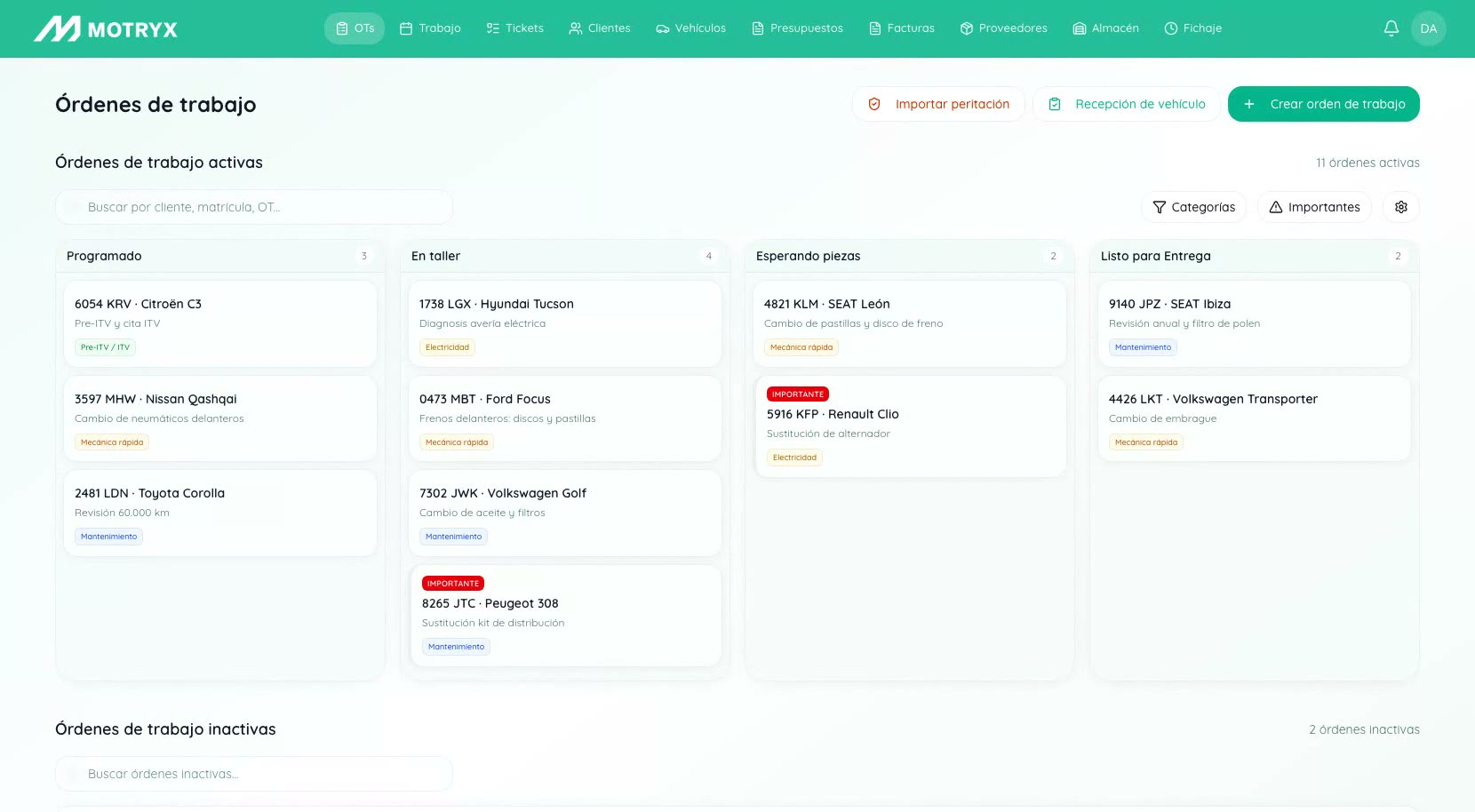Open the 0473 MBT Ford Focus order
1475x812 pixels.
(565, 418)
